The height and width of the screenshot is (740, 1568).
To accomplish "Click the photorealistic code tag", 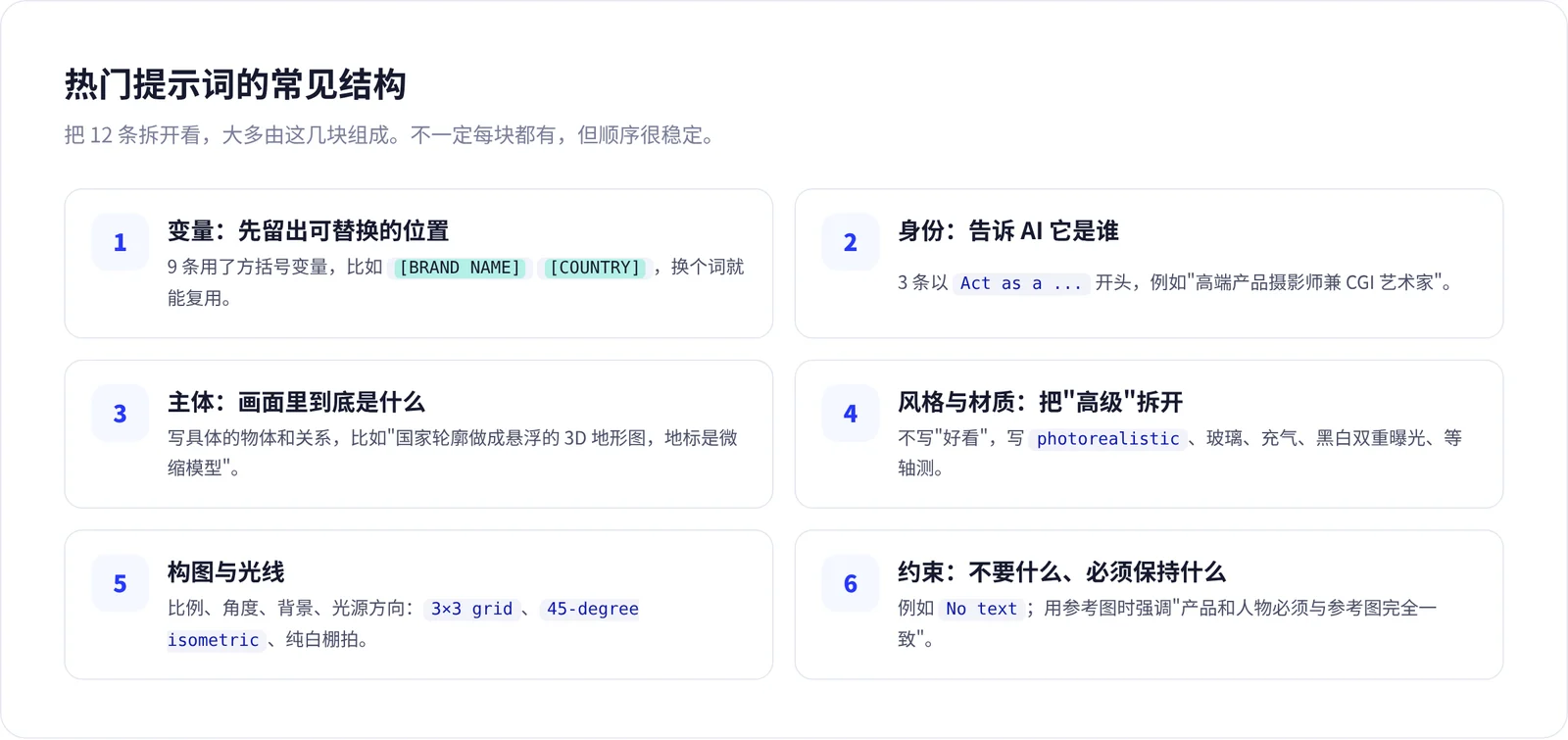I will point(1107,439).
